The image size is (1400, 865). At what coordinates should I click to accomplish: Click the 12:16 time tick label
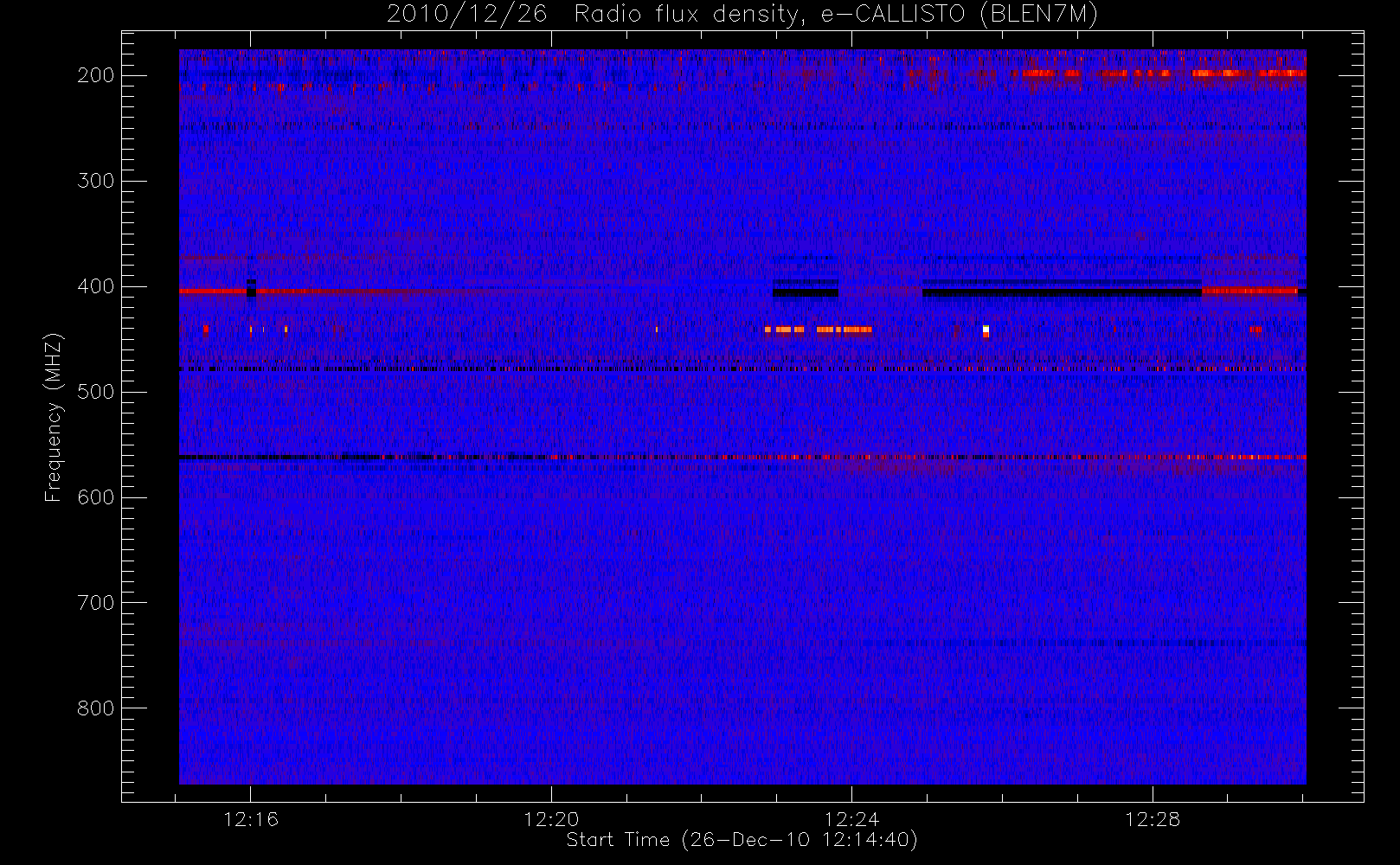[251, 818]
